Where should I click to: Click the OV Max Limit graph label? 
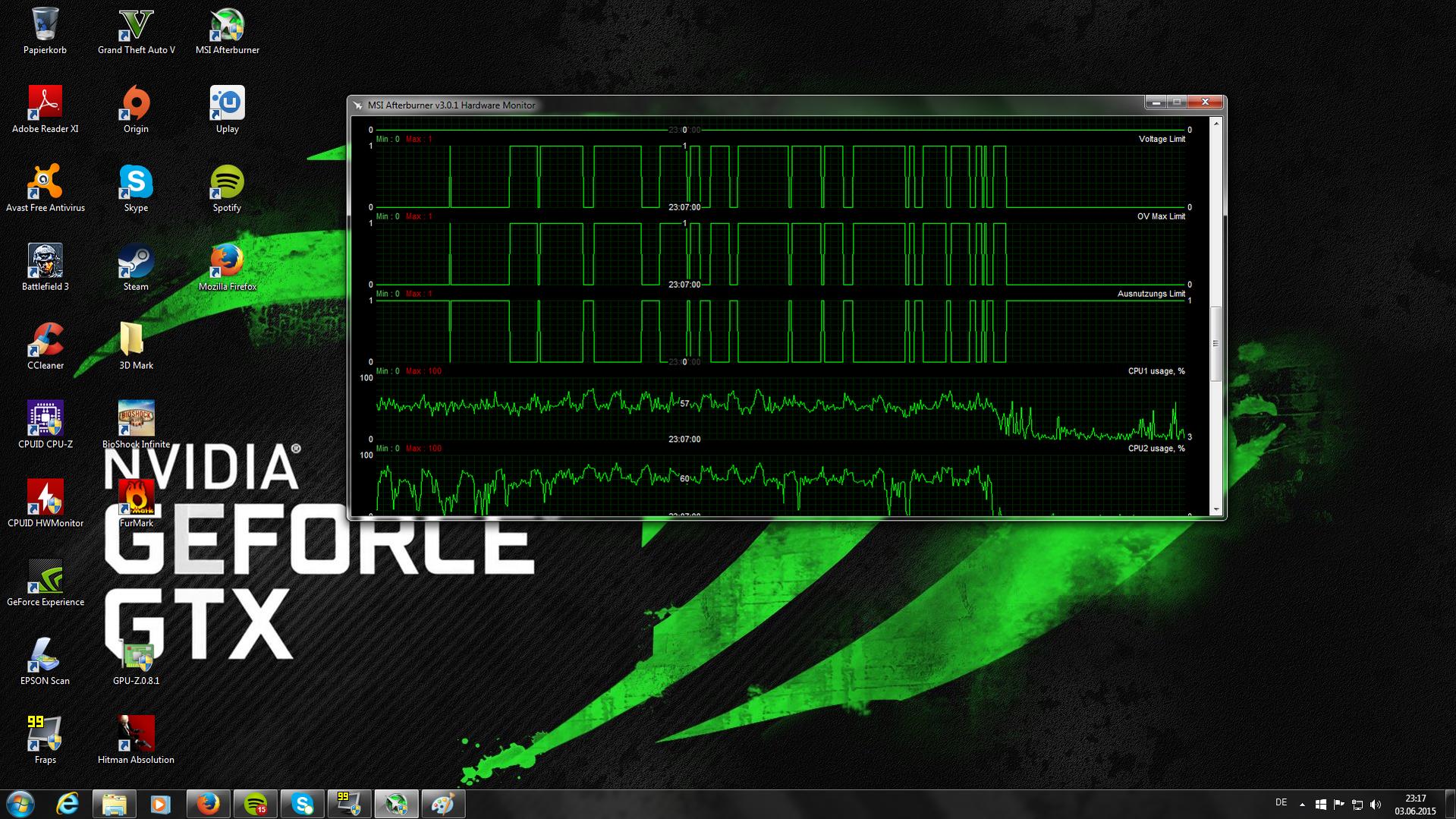click(1161, 216)
